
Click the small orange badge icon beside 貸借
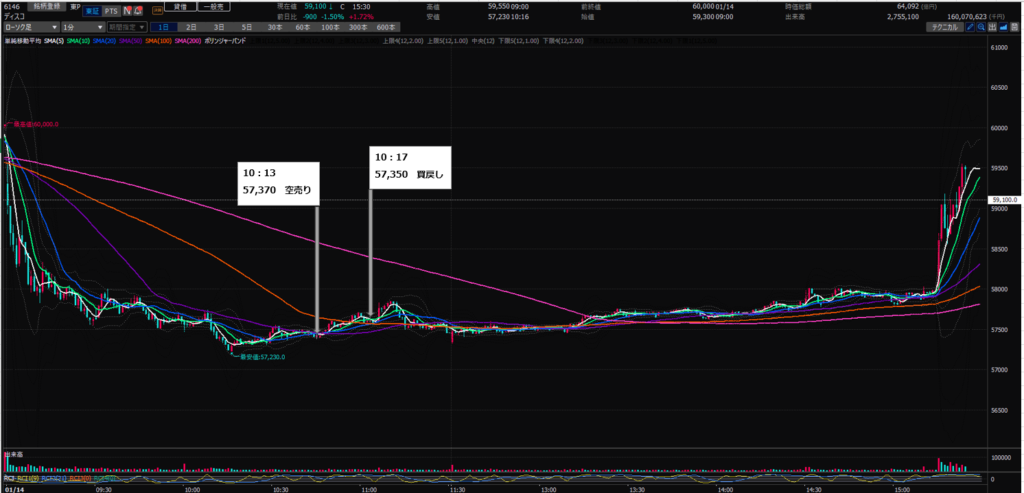[x=159, y=10]
